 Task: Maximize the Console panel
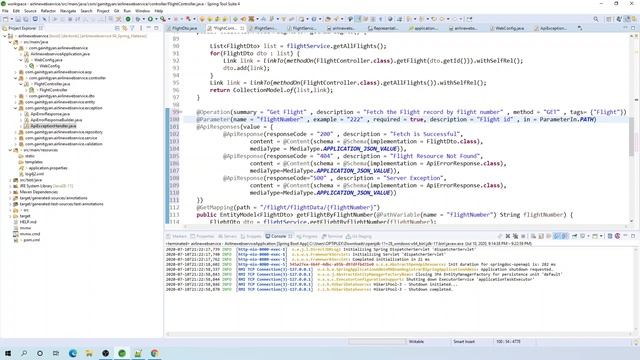pos(633,236)
